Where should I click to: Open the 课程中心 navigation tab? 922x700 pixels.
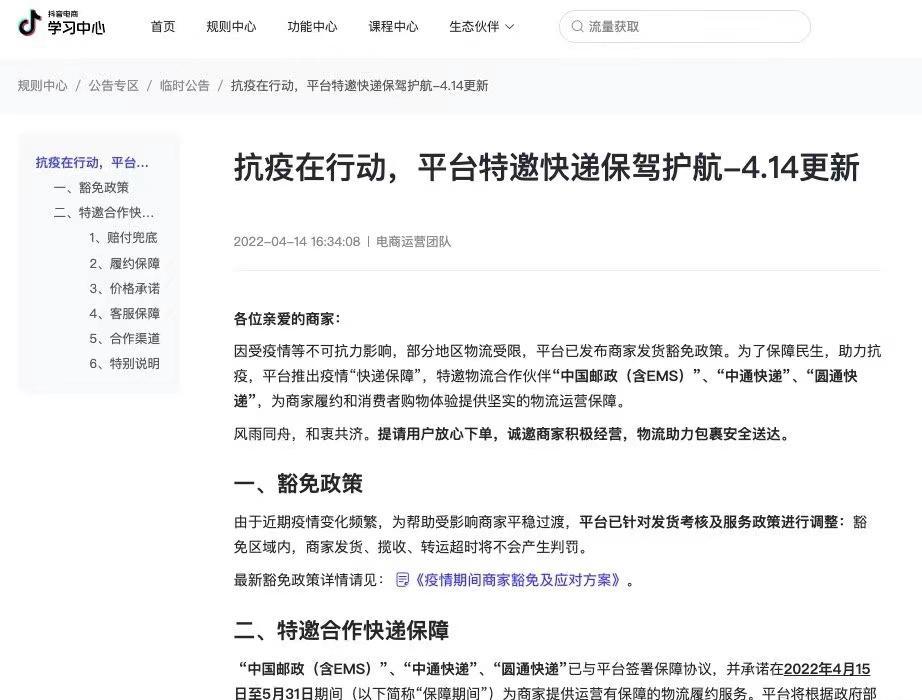coord(393,26)
